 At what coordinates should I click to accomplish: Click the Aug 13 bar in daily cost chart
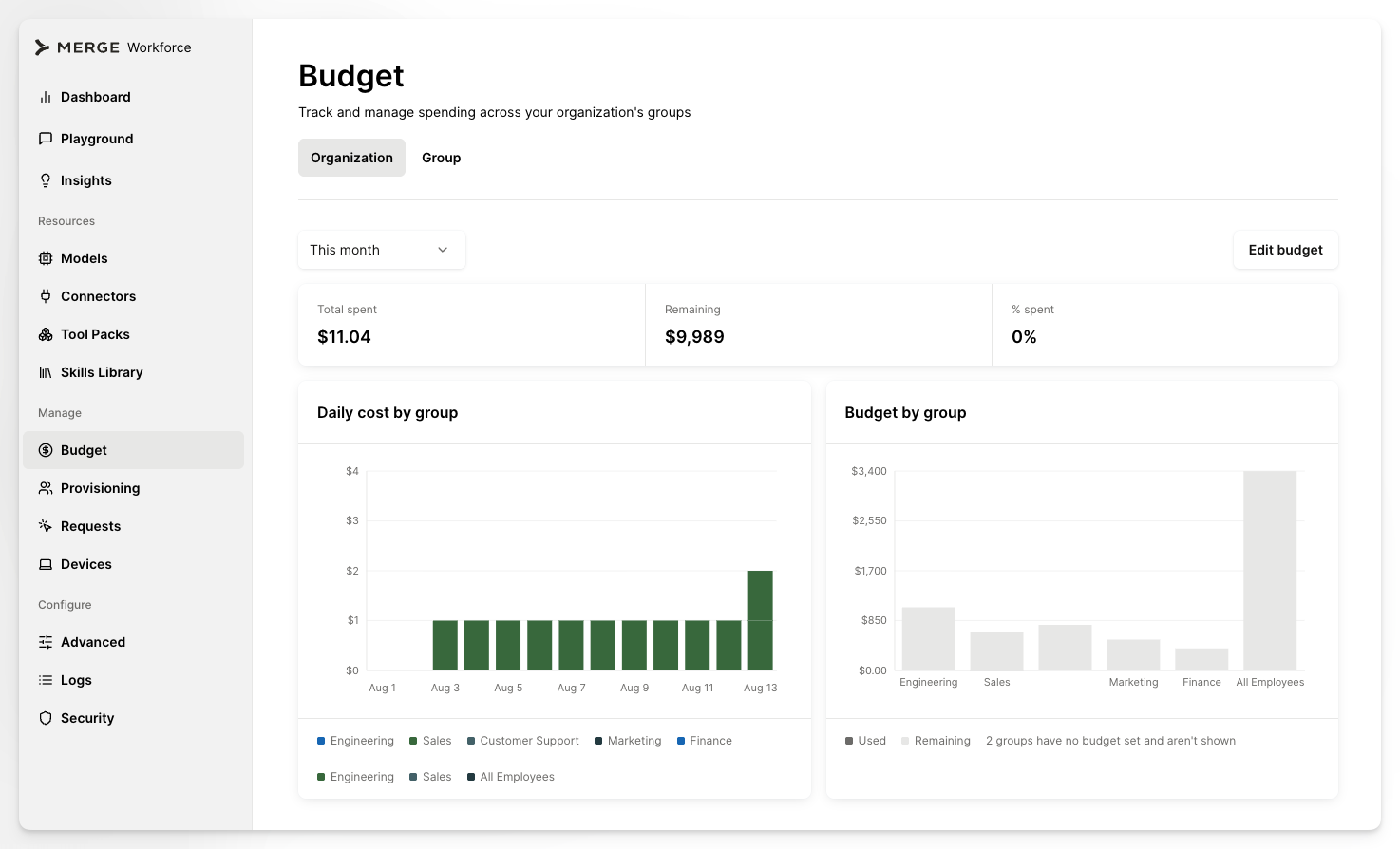tap(761, 620)
